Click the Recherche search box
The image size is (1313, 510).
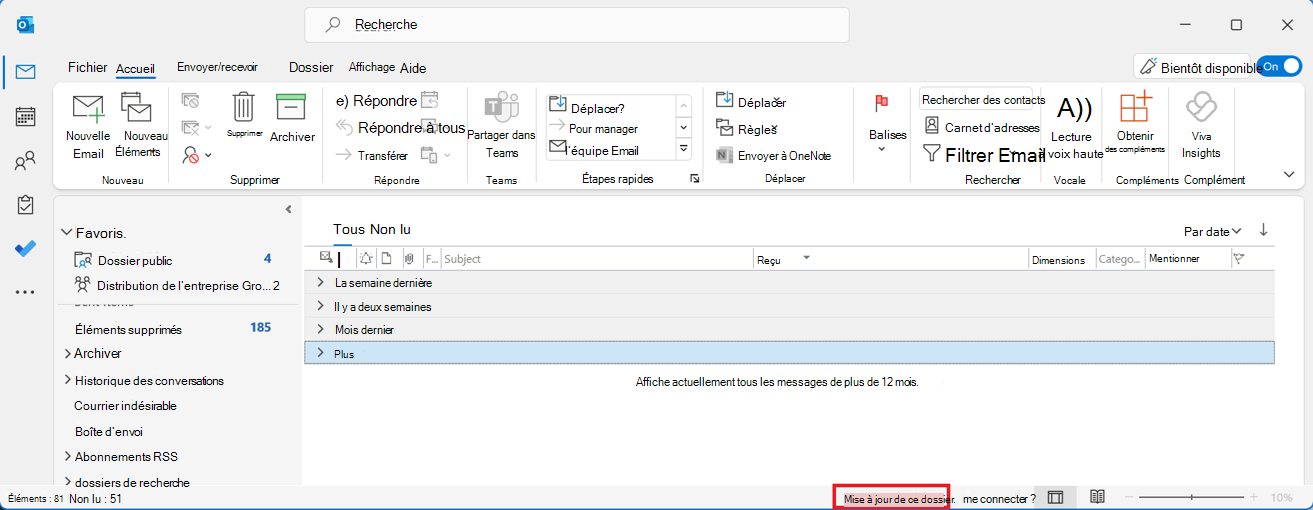577,25
